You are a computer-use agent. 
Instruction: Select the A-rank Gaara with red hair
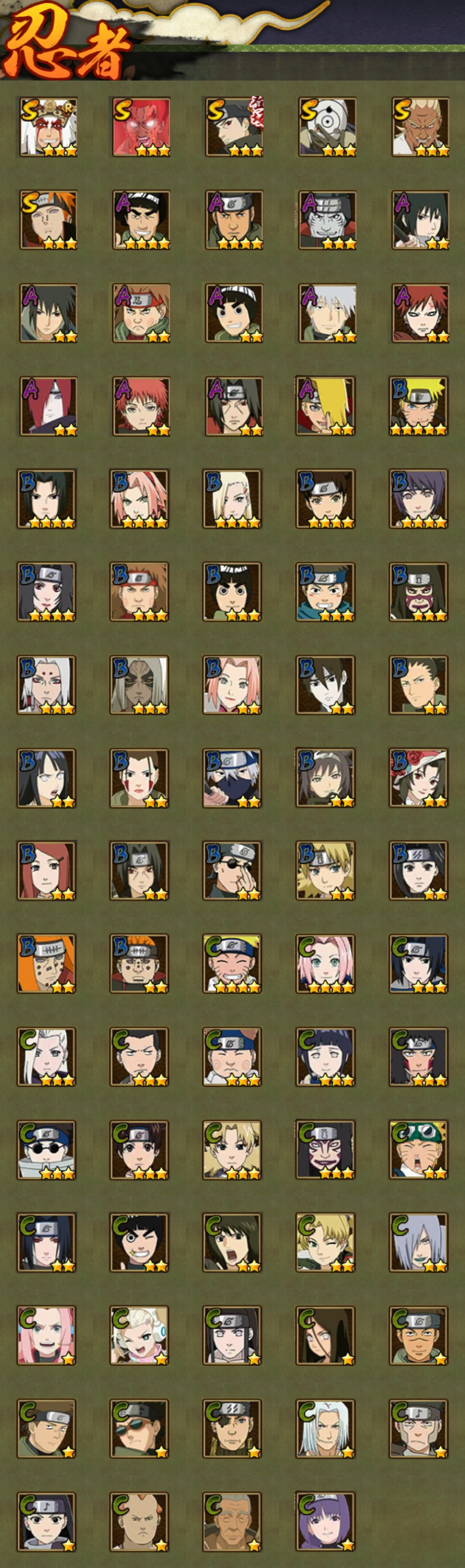(x=420, y=313)
